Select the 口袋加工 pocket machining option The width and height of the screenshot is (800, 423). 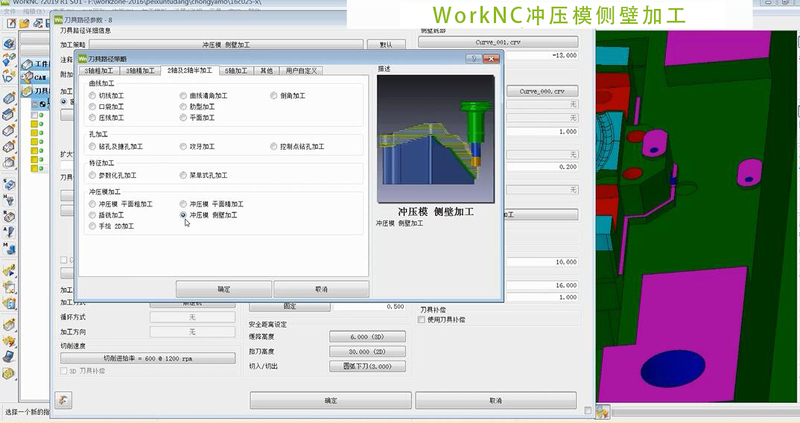[92, 107]
